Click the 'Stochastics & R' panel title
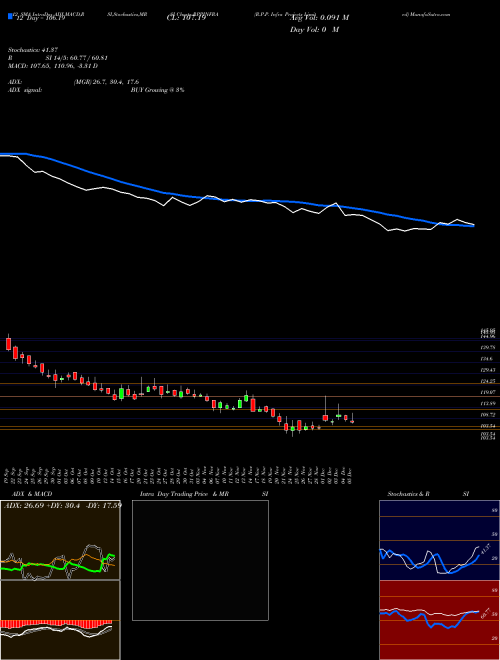 (x=408, y=494)
